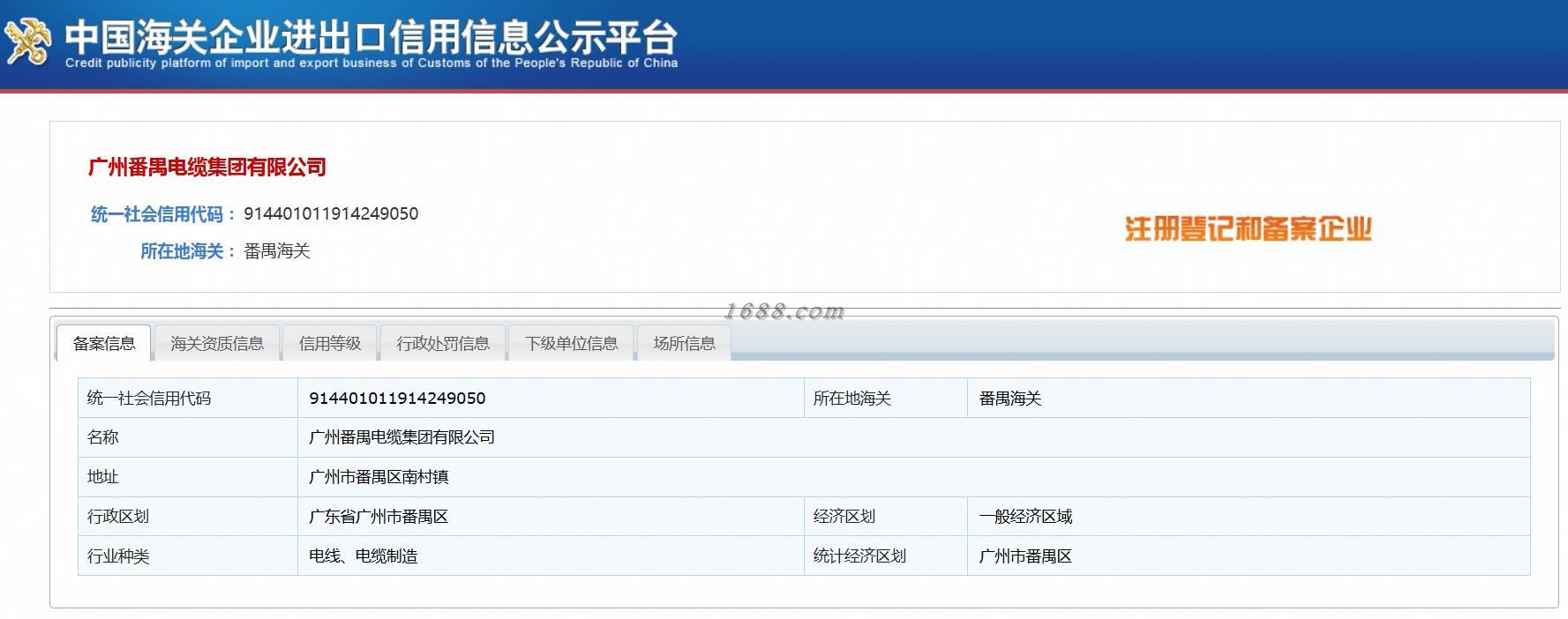This screenshot has height=619, width=1568.
Task: Click the address 广州市番禺区南村镇
Action: point(379,477)
